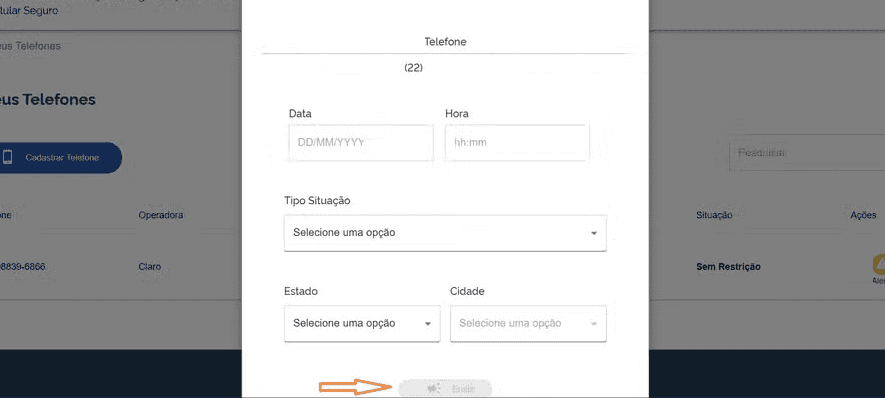Focus the Data DD/MM/YYYY field
Viewport: 885px width, 398px height.
point(361,143)
